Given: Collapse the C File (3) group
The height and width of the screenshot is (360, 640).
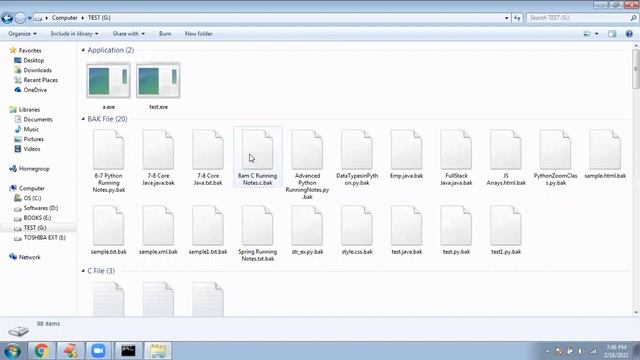Looking at the screenshot, I should tap(83, 271).
